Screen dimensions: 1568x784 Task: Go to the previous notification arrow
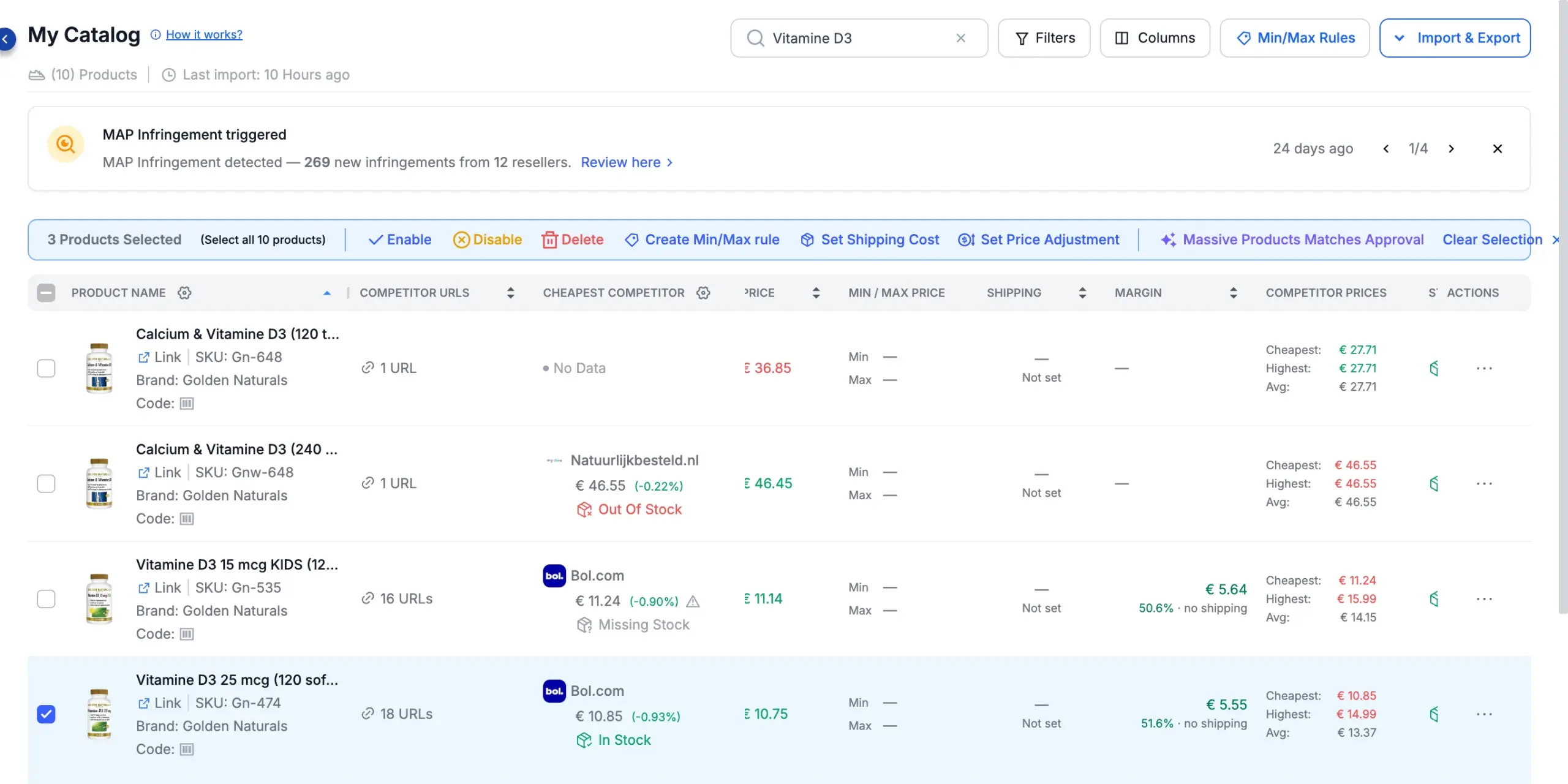click(x=1386, y=149)
